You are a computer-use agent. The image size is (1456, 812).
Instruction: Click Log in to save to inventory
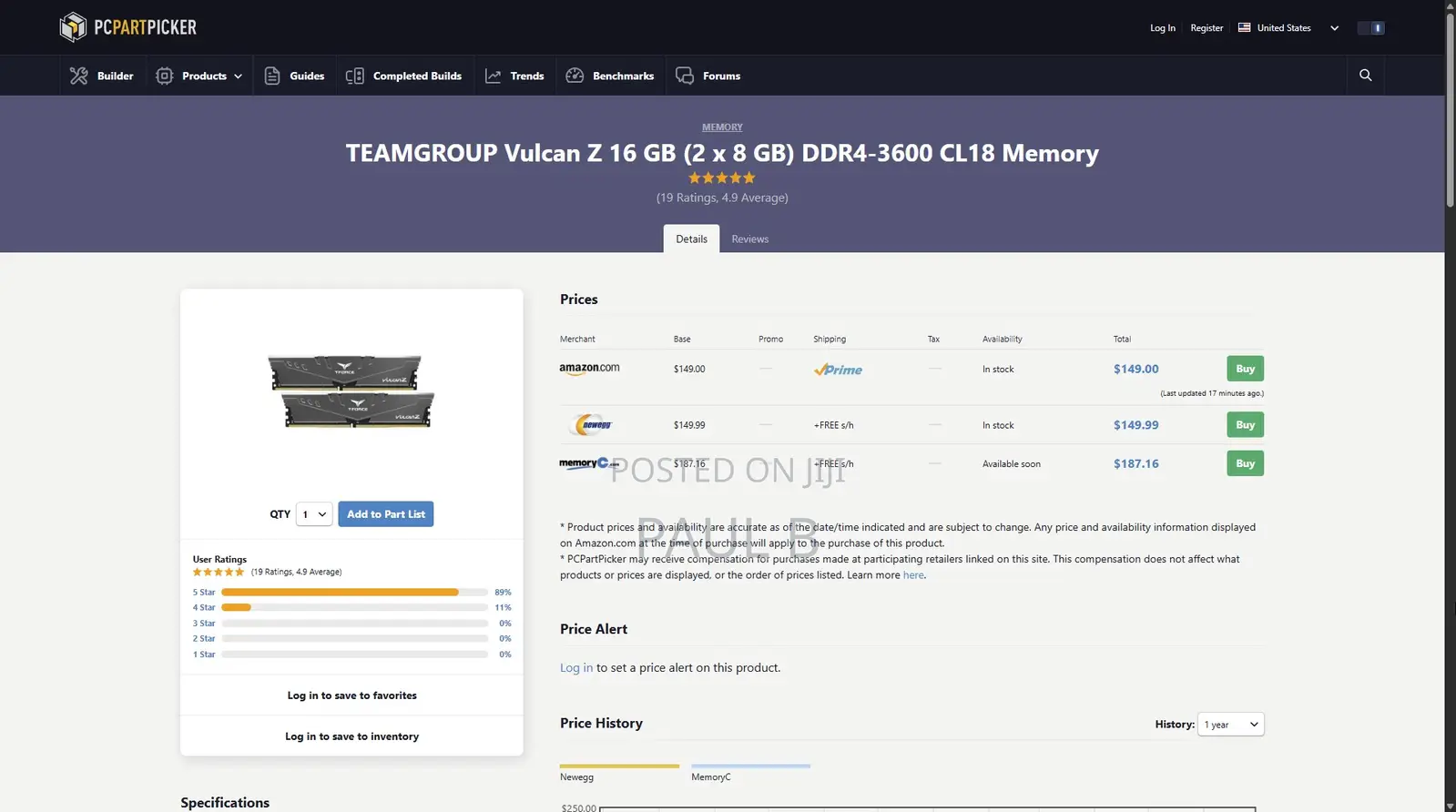click(x=351, y=736)
